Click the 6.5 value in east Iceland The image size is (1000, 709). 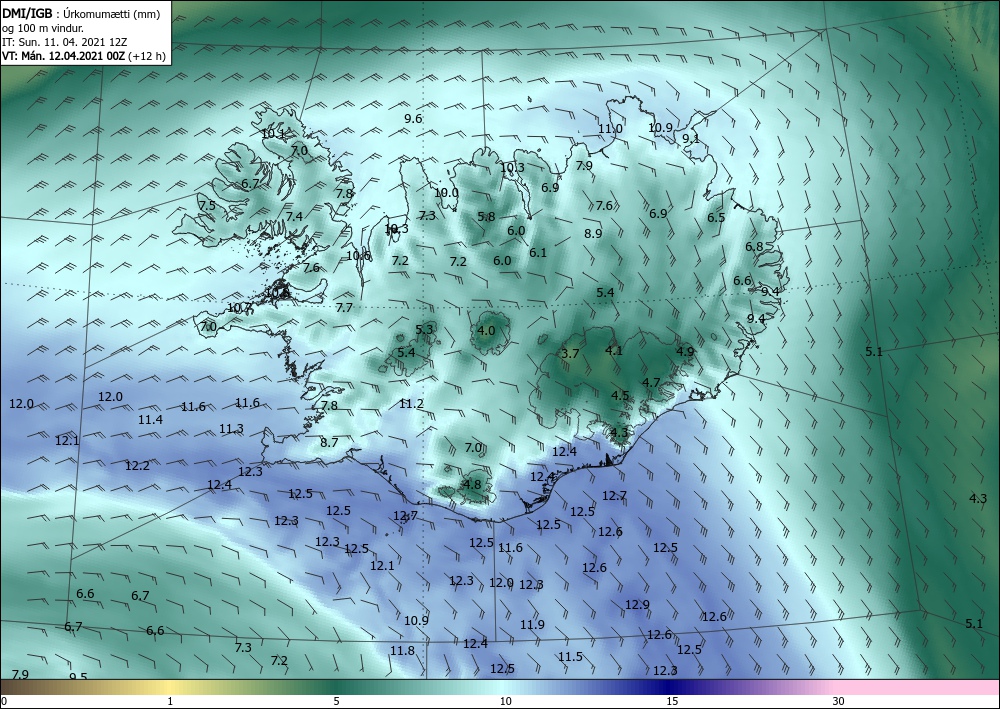click(x=716, y=217)
